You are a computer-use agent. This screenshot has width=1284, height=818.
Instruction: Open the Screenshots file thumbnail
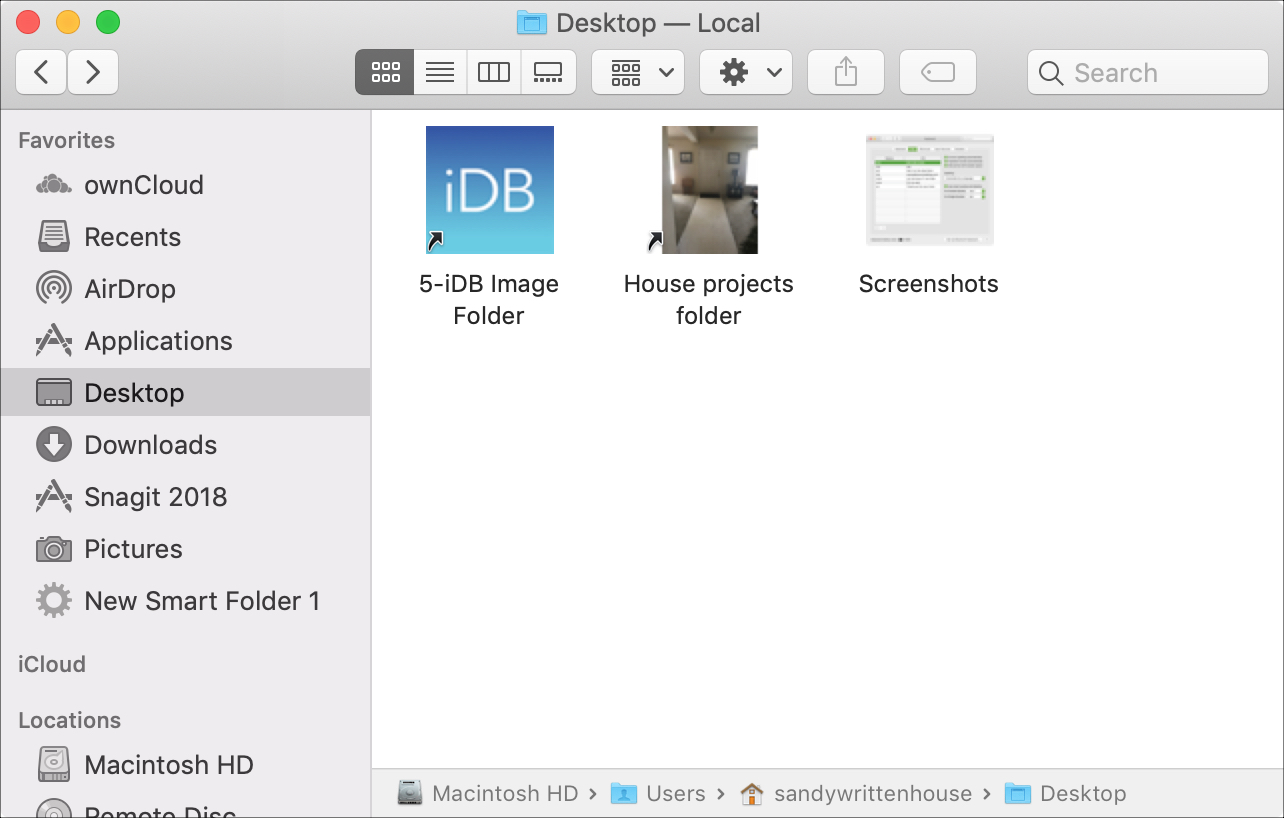point(928,189)
